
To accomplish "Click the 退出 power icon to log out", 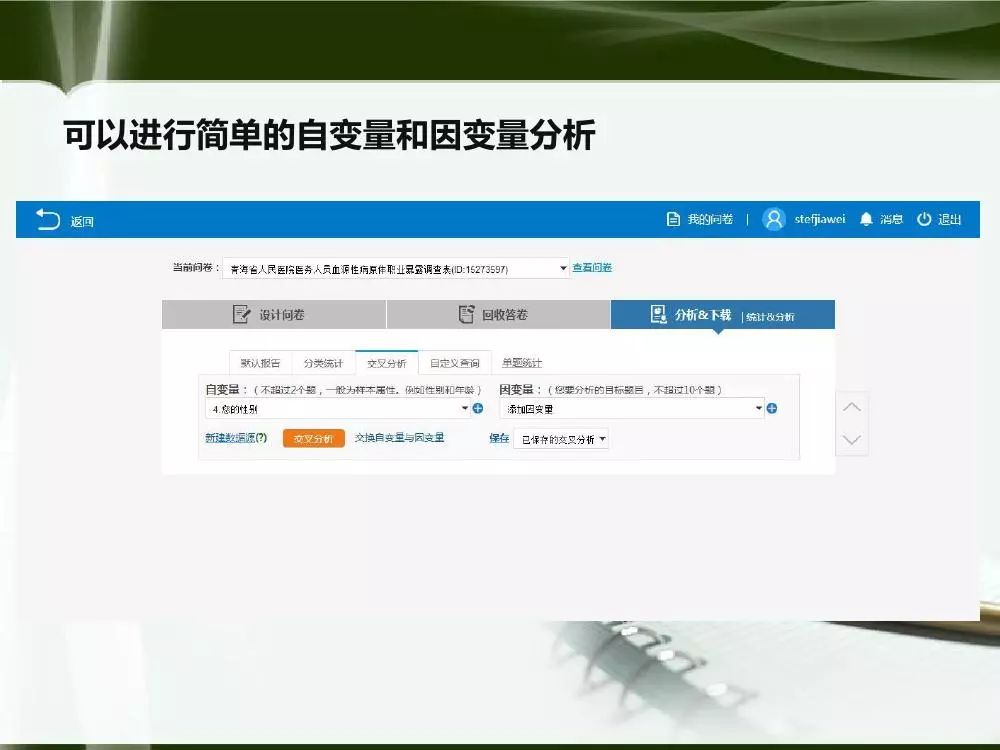I will tap(924, 220).
